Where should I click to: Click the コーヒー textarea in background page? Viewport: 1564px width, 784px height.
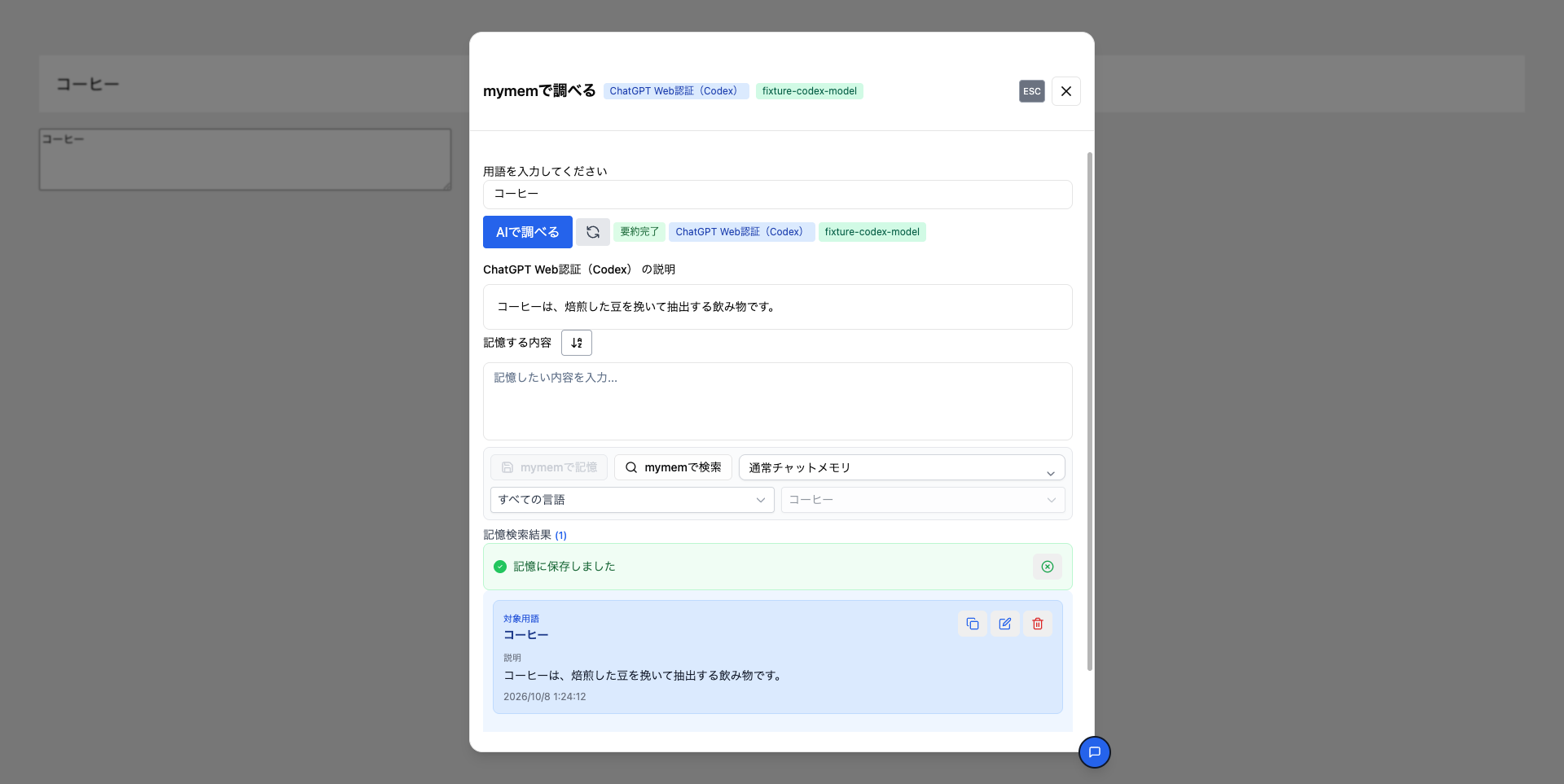tap(245, 160)
